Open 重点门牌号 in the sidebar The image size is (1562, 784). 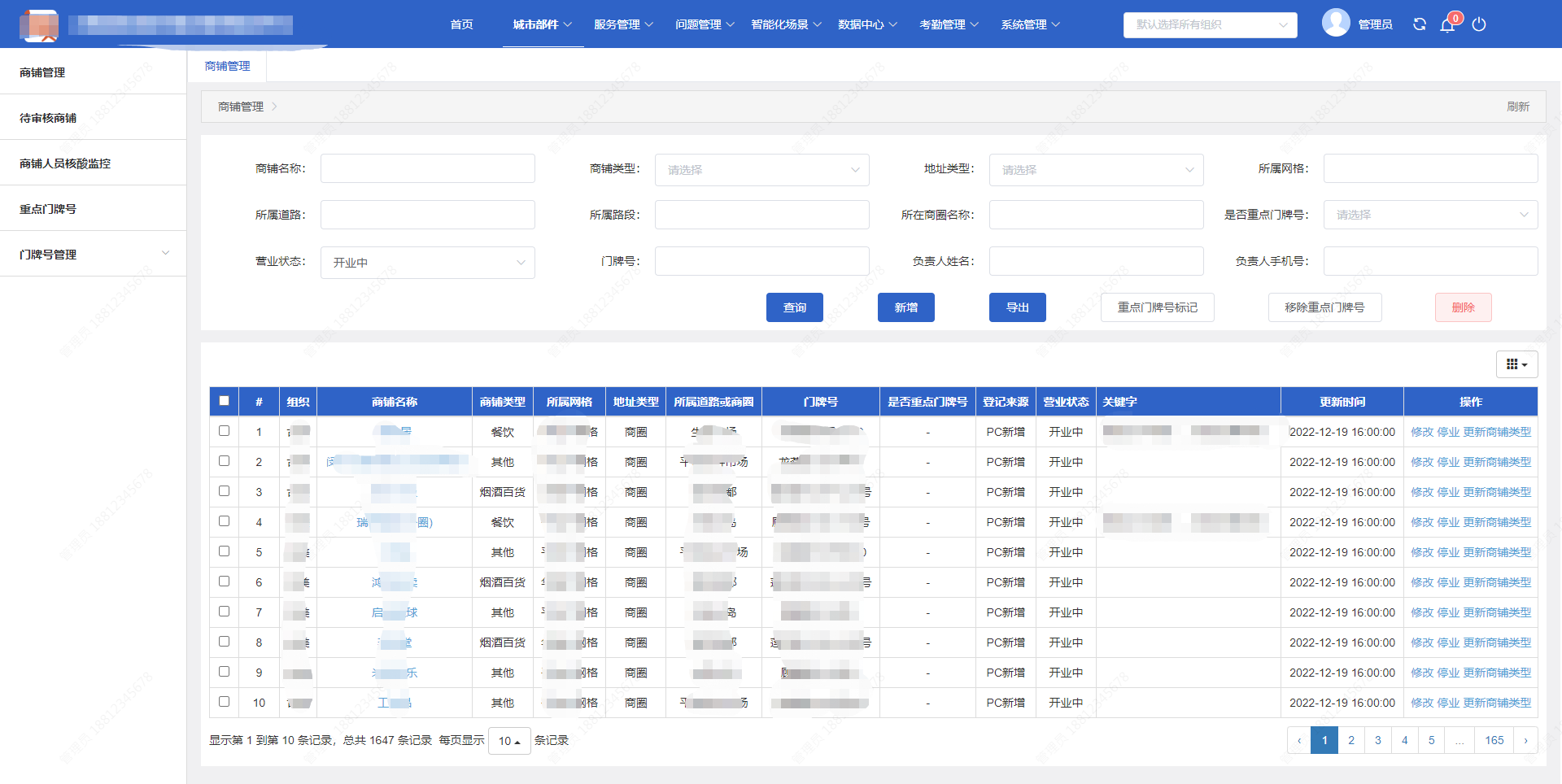(93, 209)
